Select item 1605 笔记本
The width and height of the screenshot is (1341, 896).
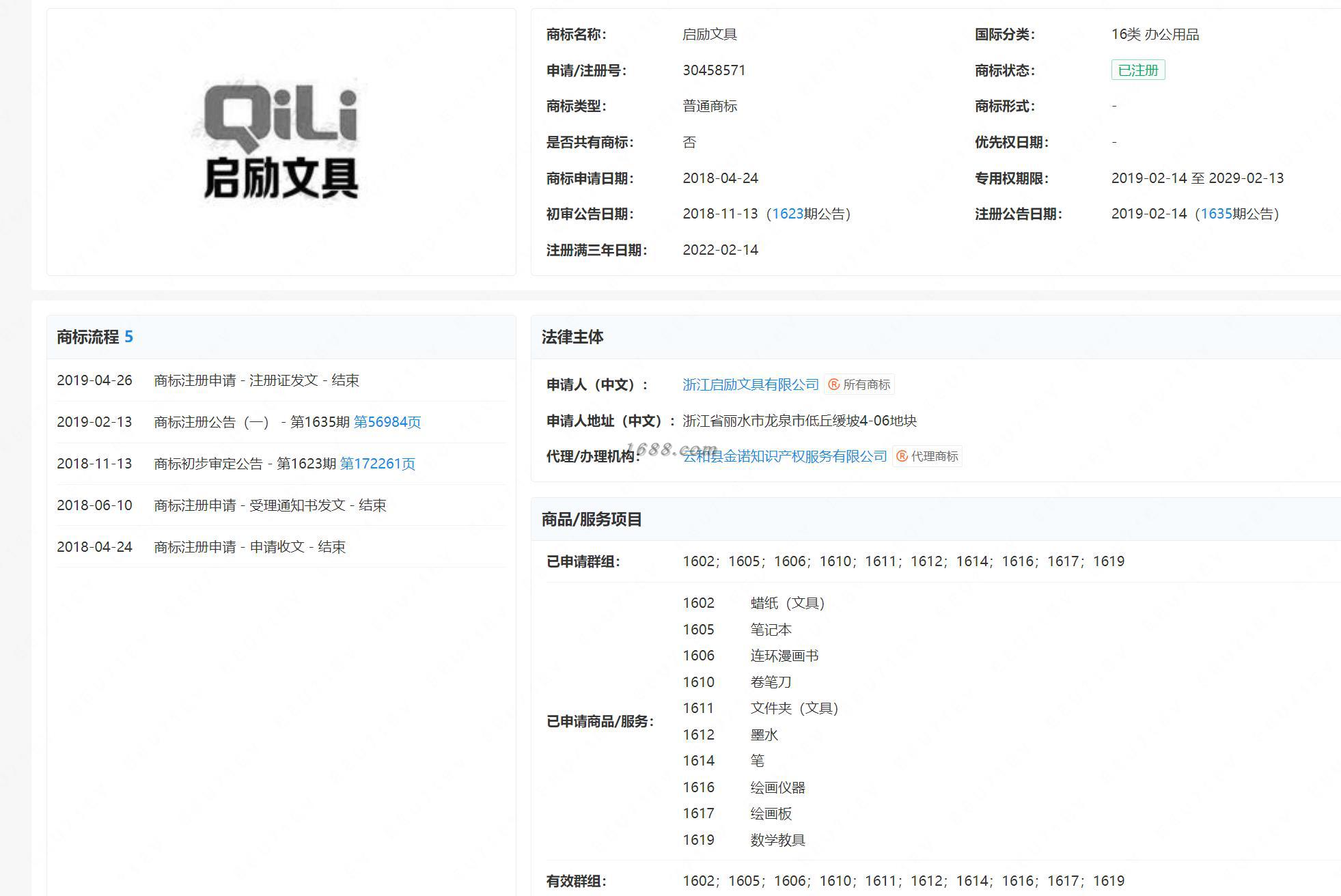[x=737, y=630]
